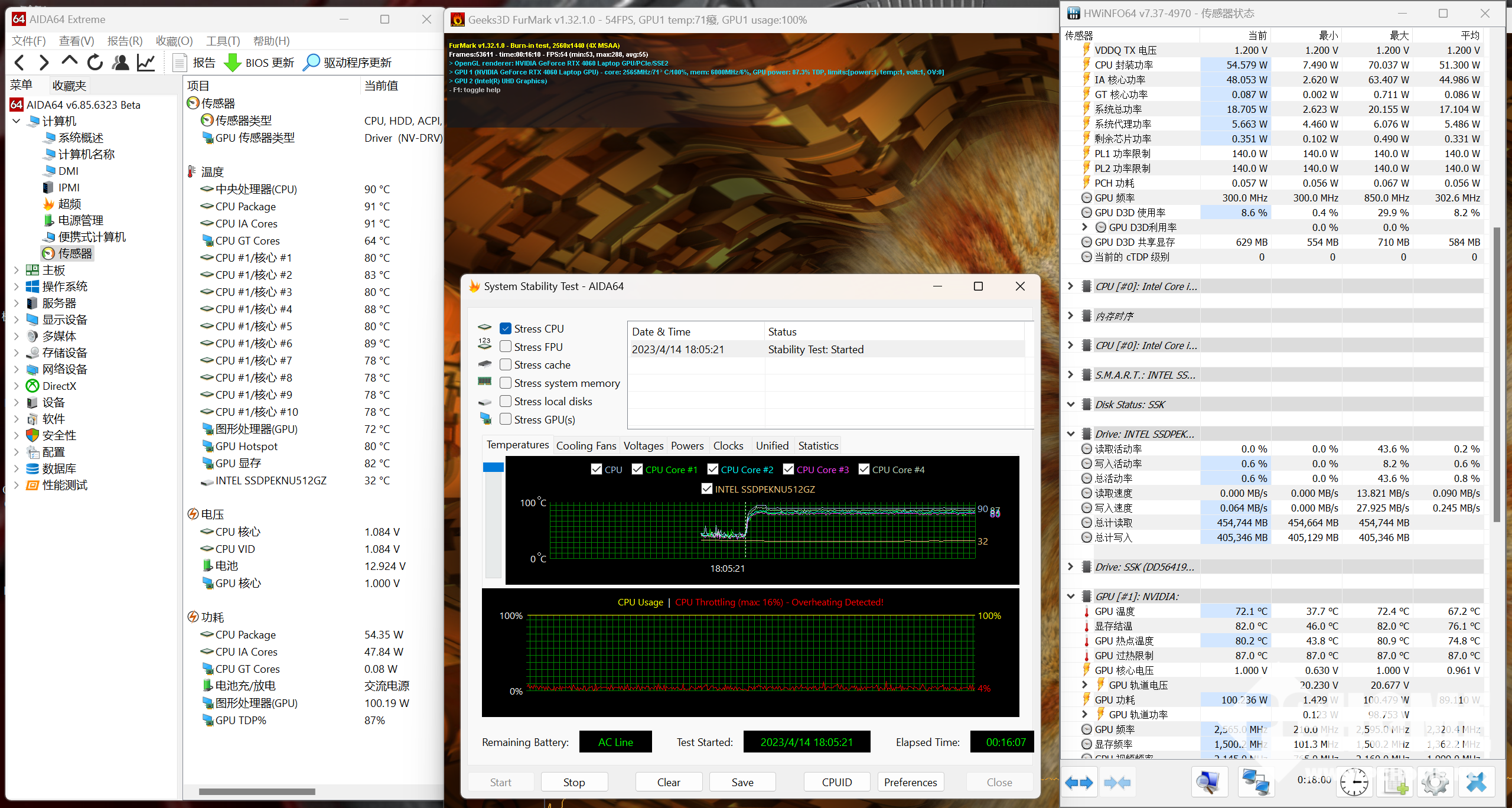Click blue graph scale slider beside temperature chart

[x=493, y=467]
